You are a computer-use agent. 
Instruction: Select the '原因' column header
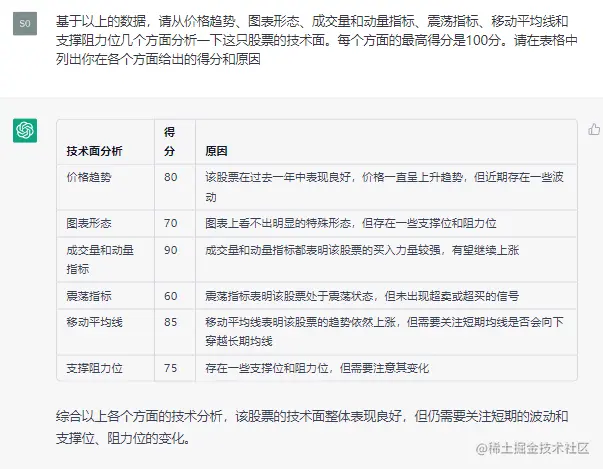[x=216, y=151]
